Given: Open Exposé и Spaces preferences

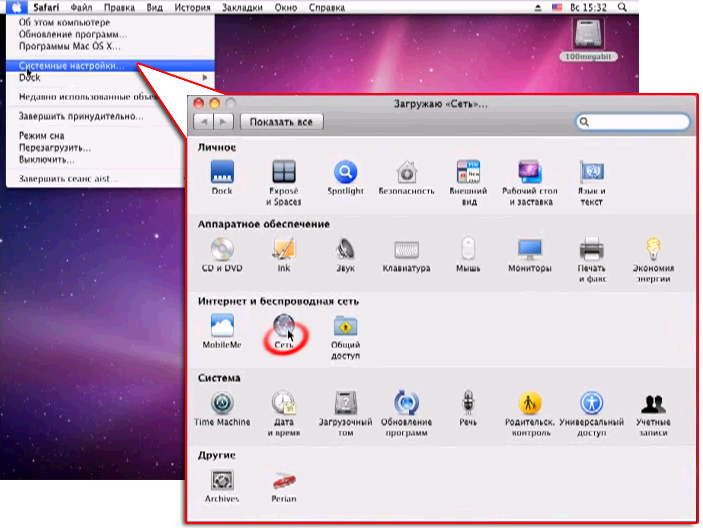Looking at the screenshot, I should 284,172.
